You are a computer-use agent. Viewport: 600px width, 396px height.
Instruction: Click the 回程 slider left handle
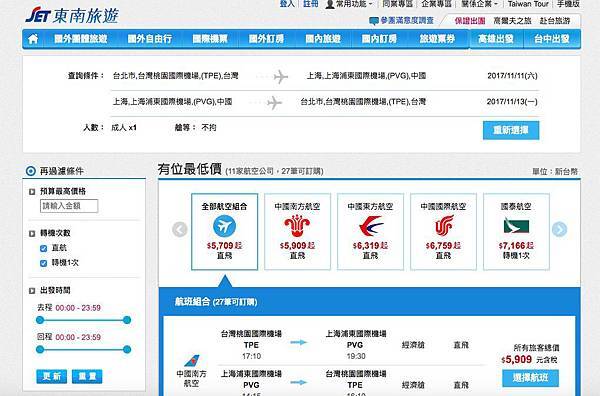(x=40, y=349)
